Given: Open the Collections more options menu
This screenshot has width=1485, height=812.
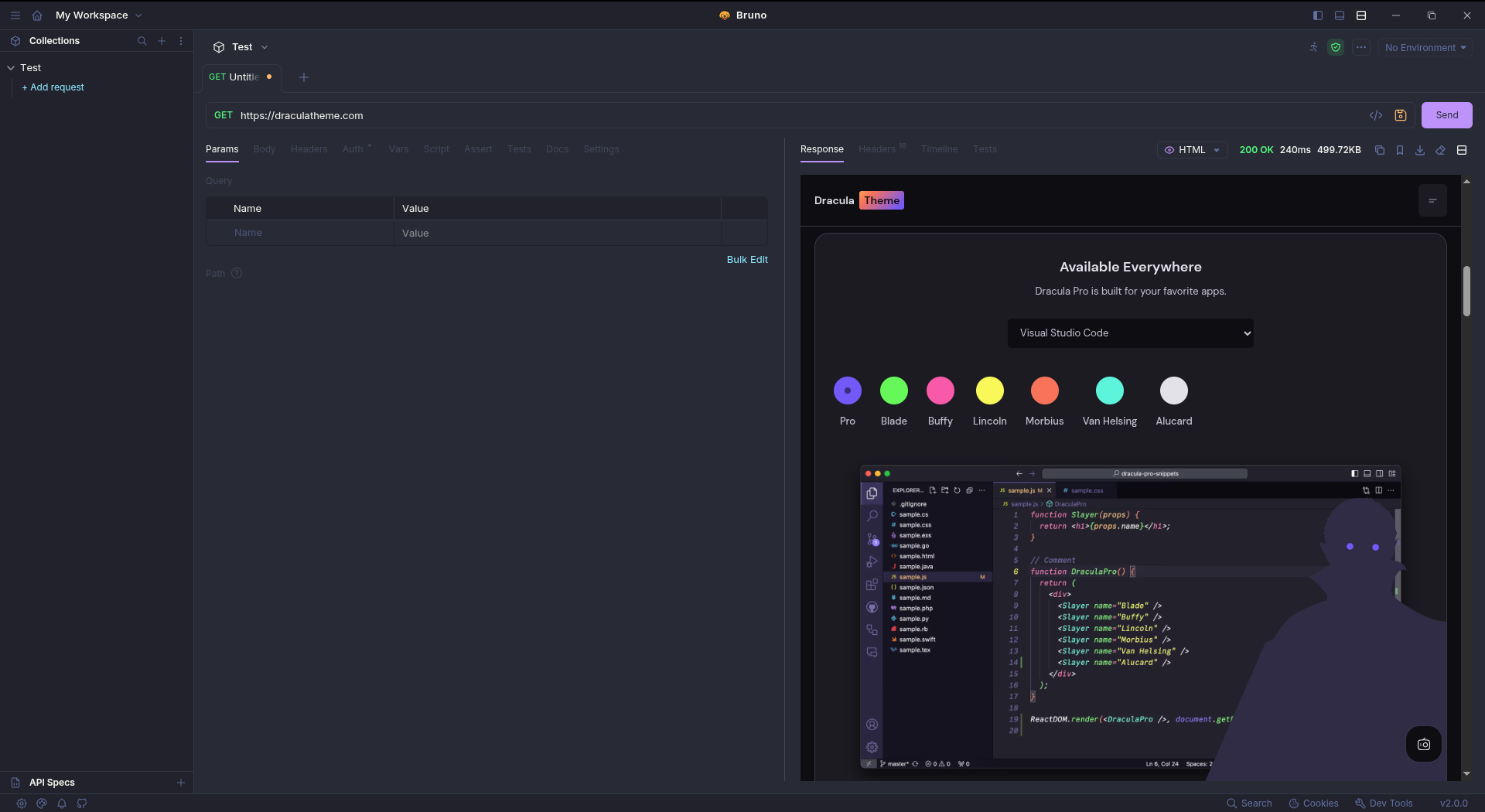Looking at the screenshot, I should click(x=181, y=41).
